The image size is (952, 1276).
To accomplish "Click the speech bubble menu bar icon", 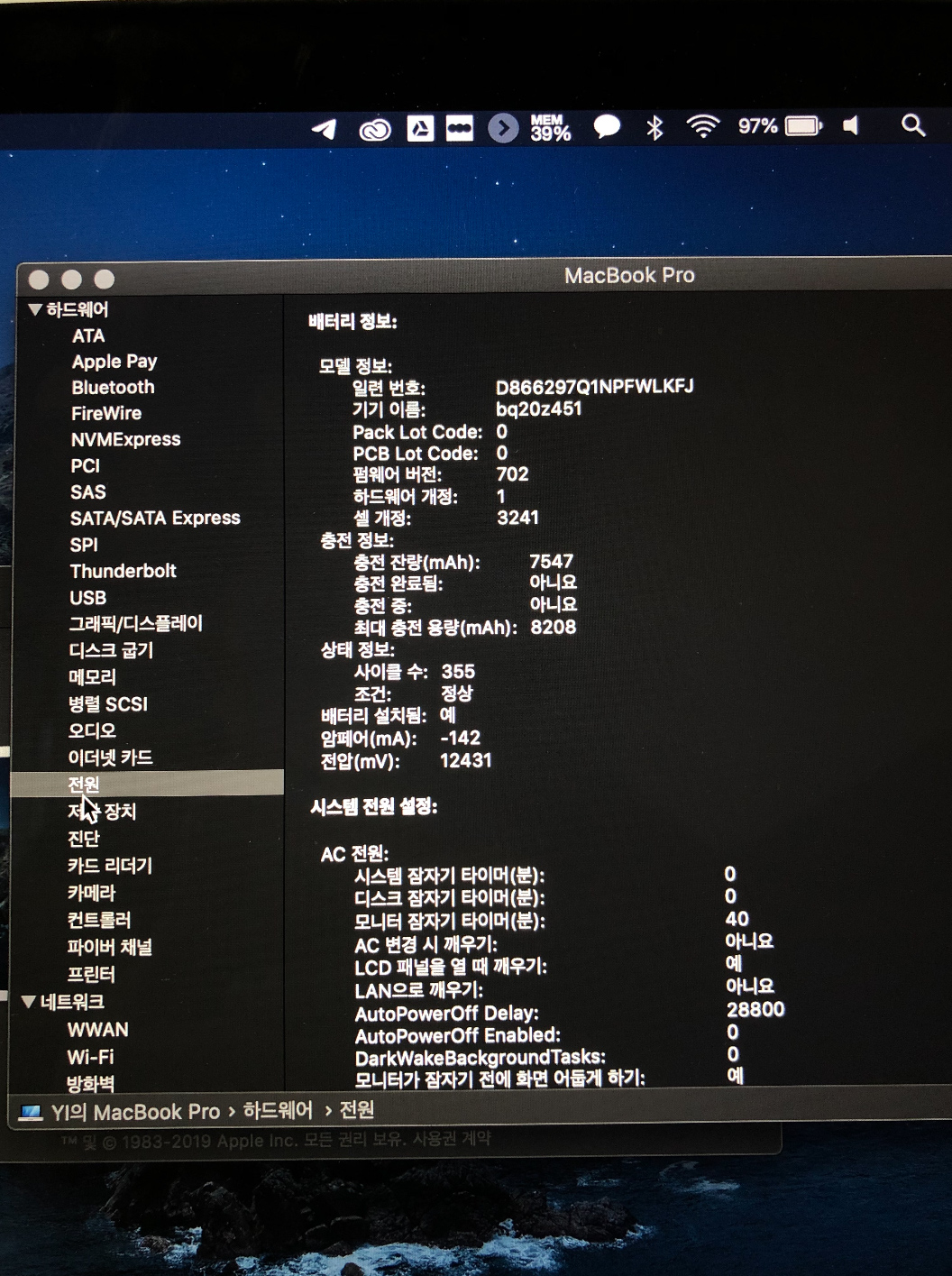I will (606, 127).
